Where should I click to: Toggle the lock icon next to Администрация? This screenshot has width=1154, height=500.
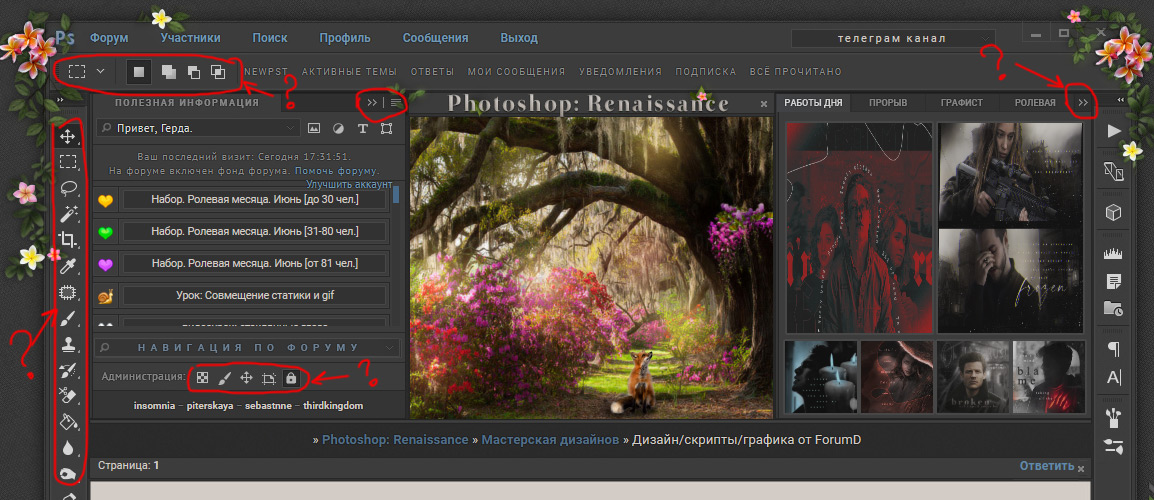point(291,378)
